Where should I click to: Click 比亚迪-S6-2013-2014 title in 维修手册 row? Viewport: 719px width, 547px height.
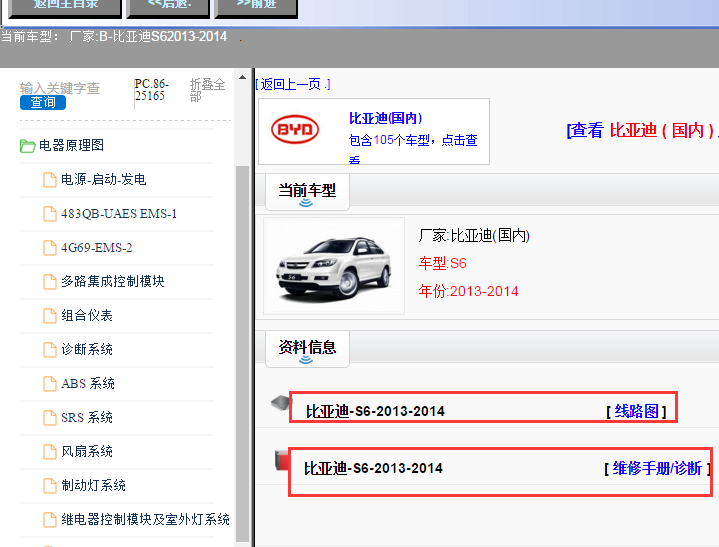pos(373,468)
